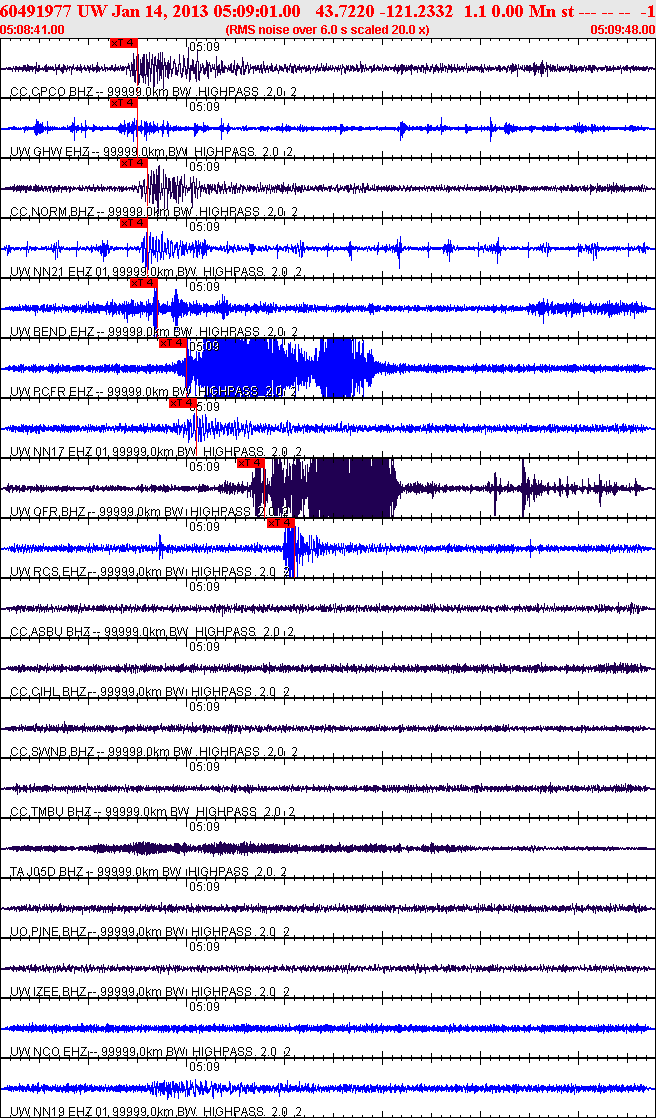Select the xT 4 pick flag on UW.RCS trace
Image resolution: width=656 pixels, height=1118 pixels.
coord(280,523)
